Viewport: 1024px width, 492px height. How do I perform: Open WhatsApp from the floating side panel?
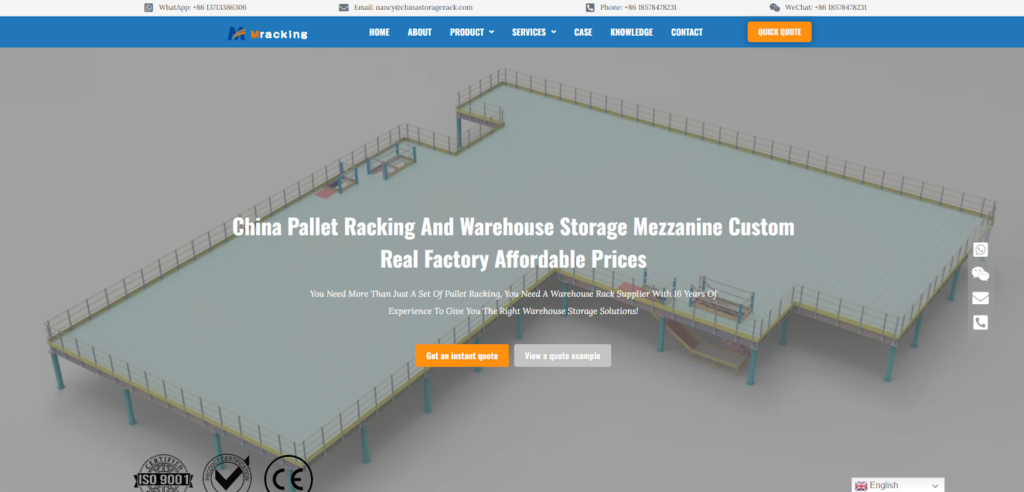[x=980, y=250]
